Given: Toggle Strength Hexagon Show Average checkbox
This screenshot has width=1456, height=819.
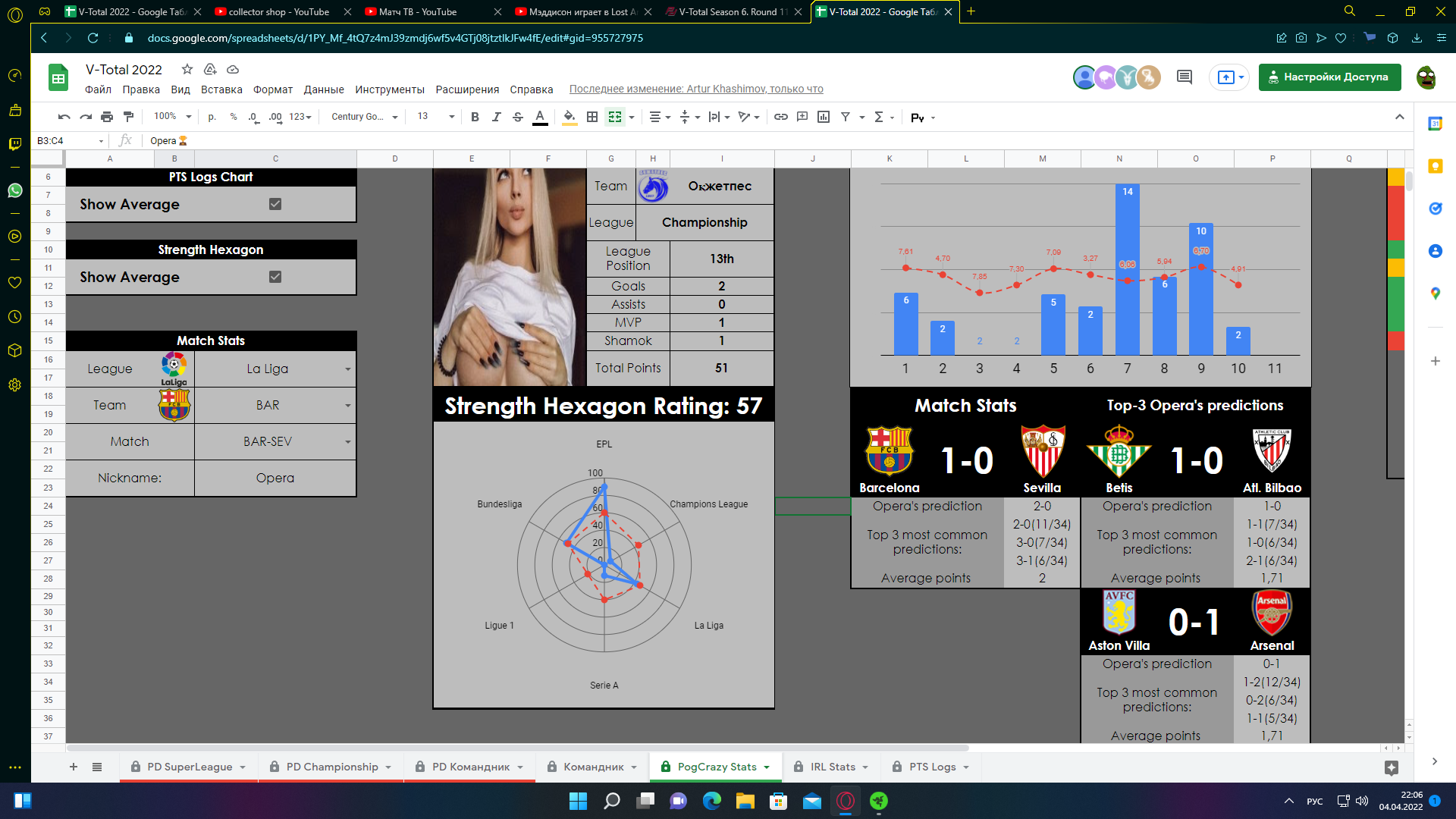Looking at the screenshot, I should tap(275, 277).
